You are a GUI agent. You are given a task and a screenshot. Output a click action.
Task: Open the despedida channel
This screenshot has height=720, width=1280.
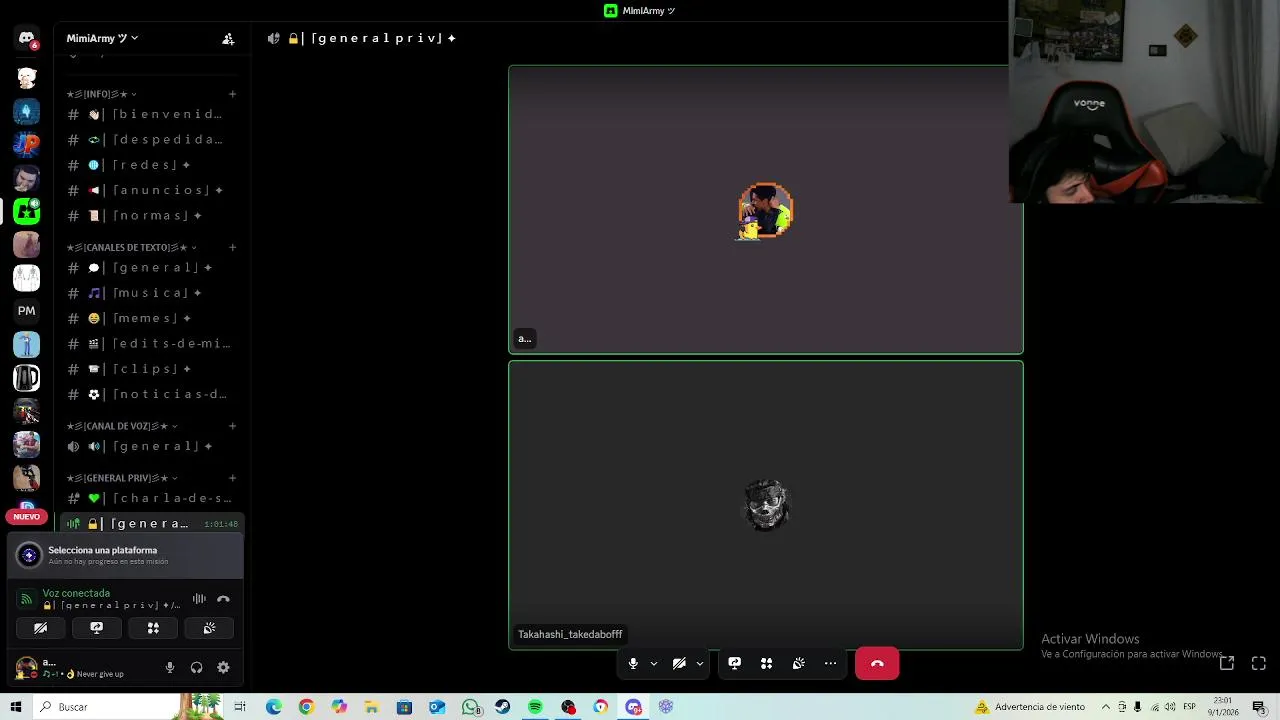tap(150, 140)
